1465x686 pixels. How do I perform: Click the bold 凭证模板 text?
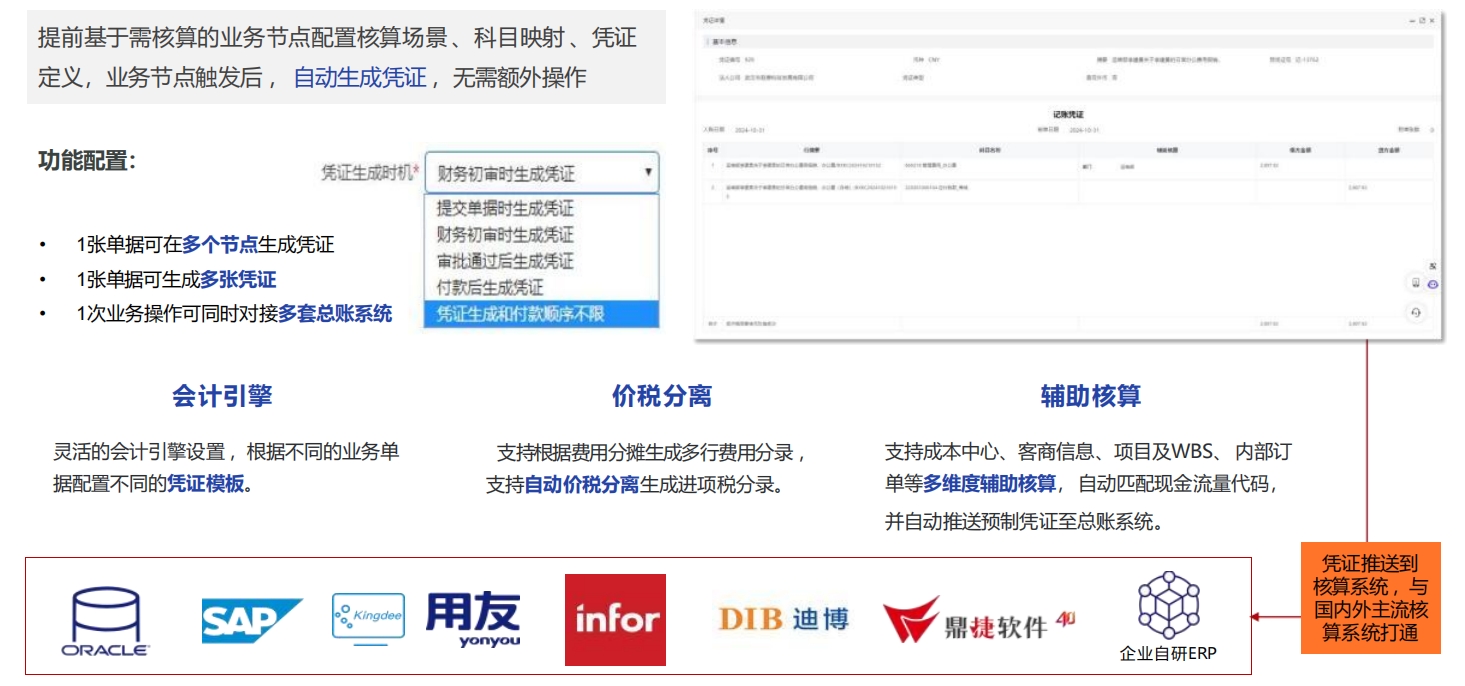tap(205, 484)
